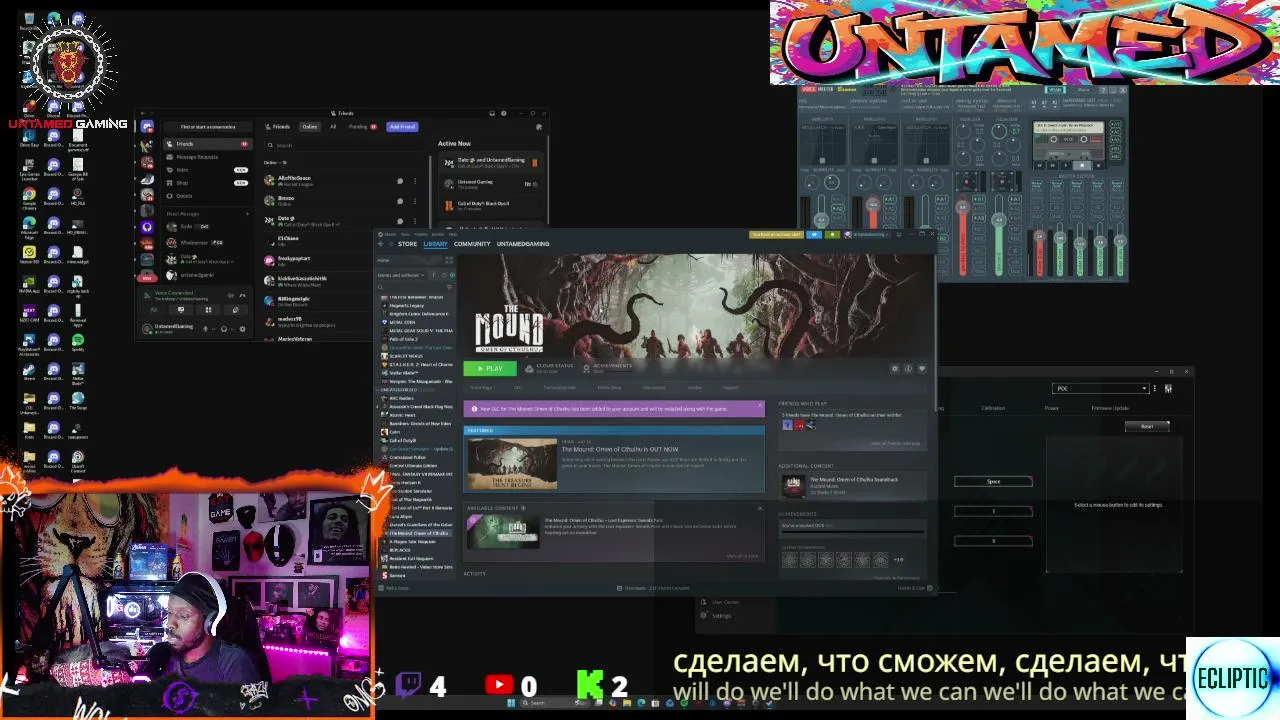Viewport: 1280px width, 720px height.
Task: Select ARC Raiders in Steam library list
Action: point(415,398)
